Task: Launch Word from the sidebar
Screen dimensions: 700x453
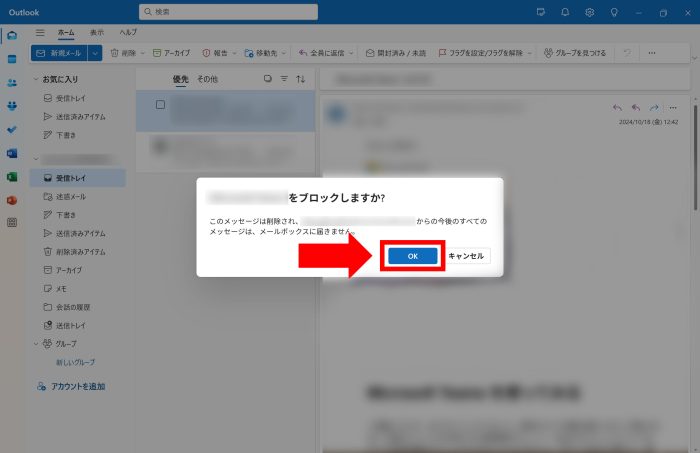Action: point(12,153)
